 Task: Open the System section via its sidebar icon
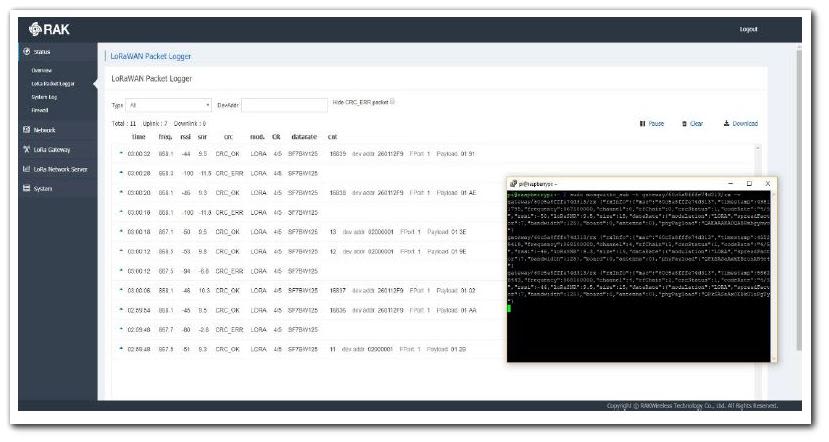point(26,188)
